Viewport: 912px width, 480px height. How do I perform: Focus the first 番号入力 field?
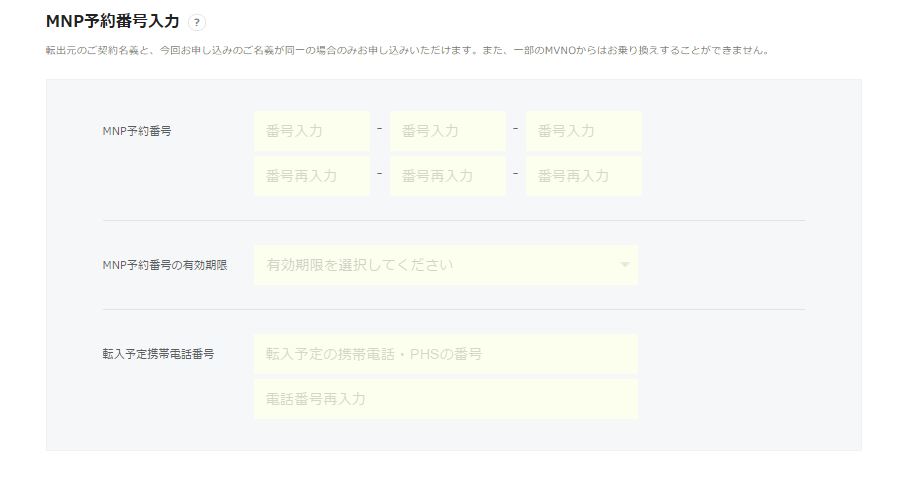point(312,131)
